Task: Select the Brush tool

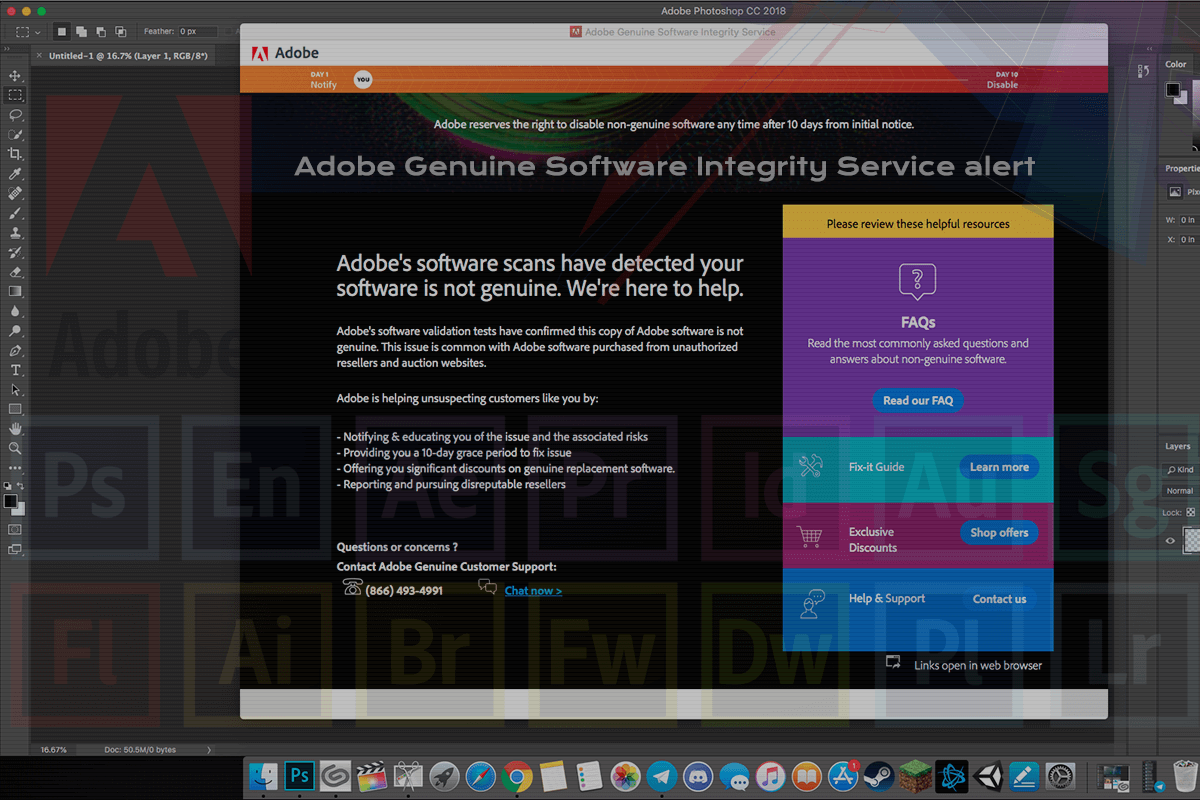Action: pyautogui.click(x=15, y=213)
